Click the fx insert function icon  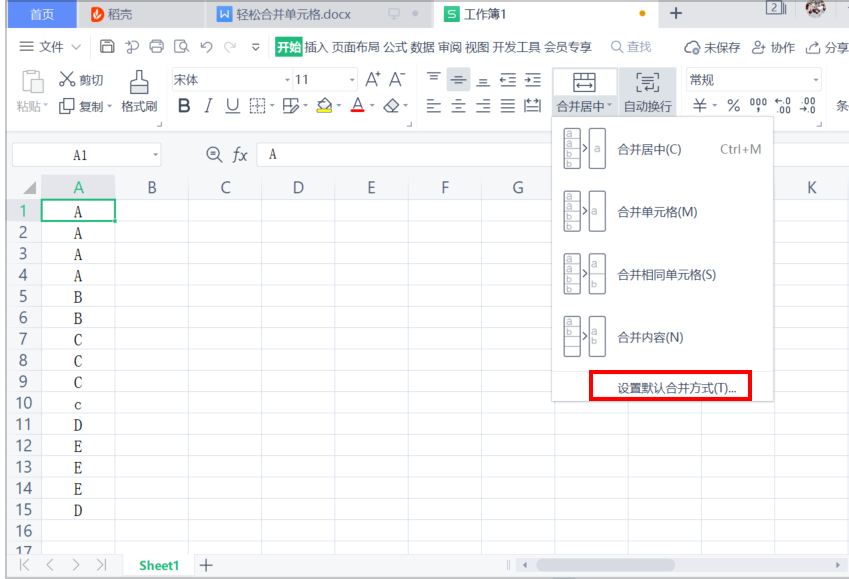click(240, 155)
